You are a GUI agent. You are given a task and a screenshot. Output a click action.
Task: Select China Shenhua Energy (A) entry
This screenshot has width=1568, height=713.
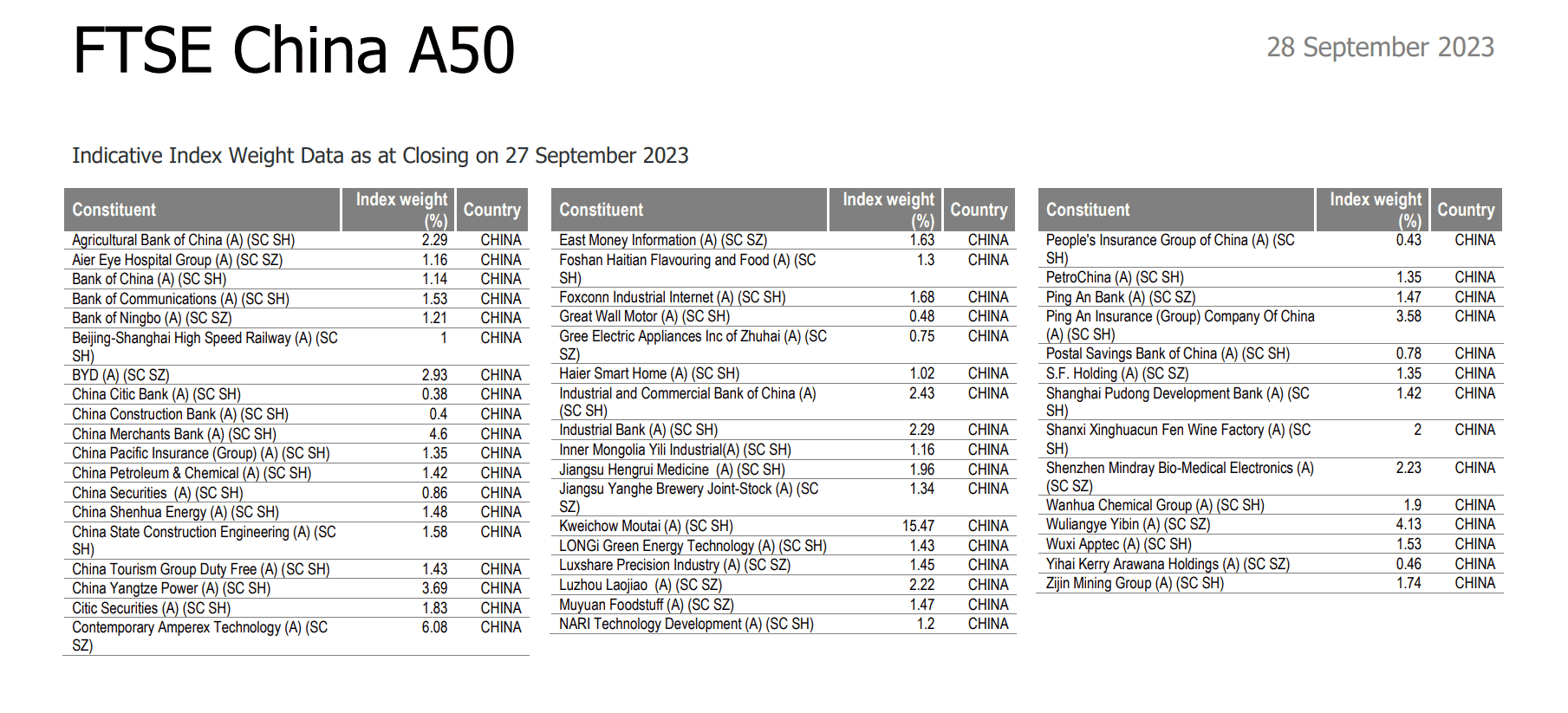tap(176, 512)
